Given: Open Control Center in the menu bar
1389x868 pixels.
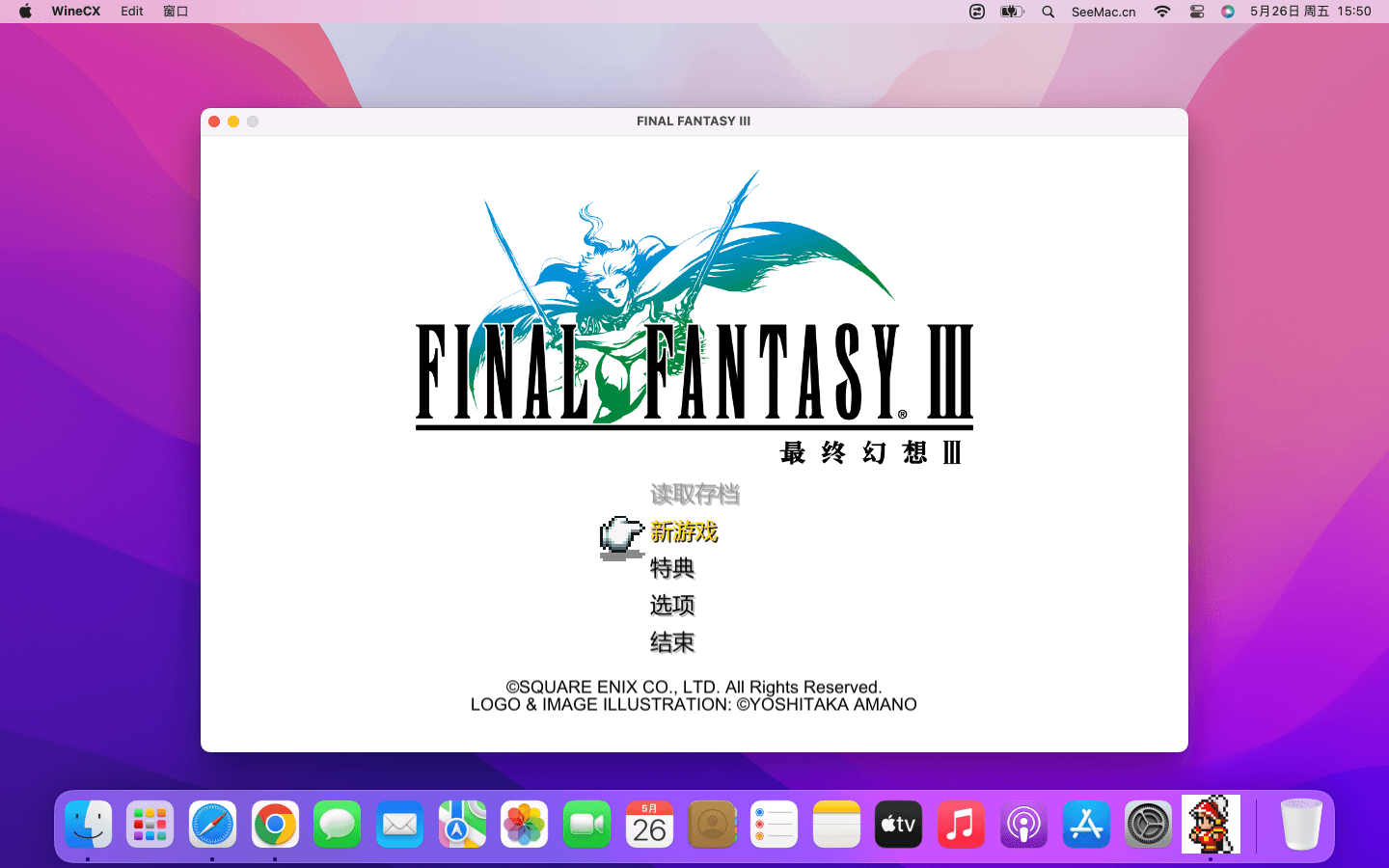Looking at the screenshot, I should [1197, 12].
